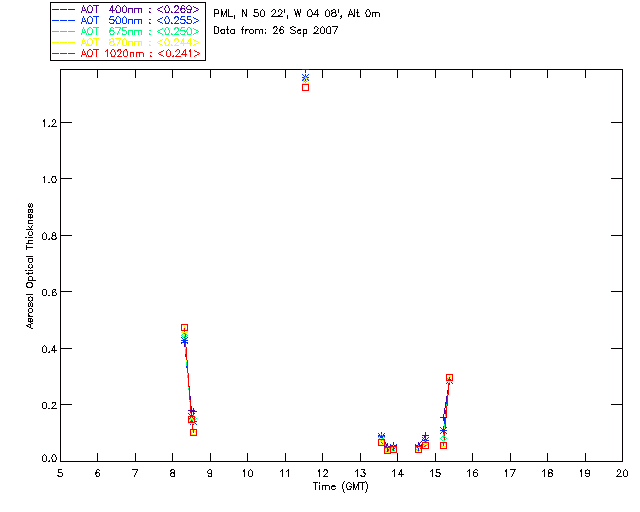Image resolution: width=640 pixels, height=512 pixels.
Task: Click the x-axis tick label 15
Action: 435,473
